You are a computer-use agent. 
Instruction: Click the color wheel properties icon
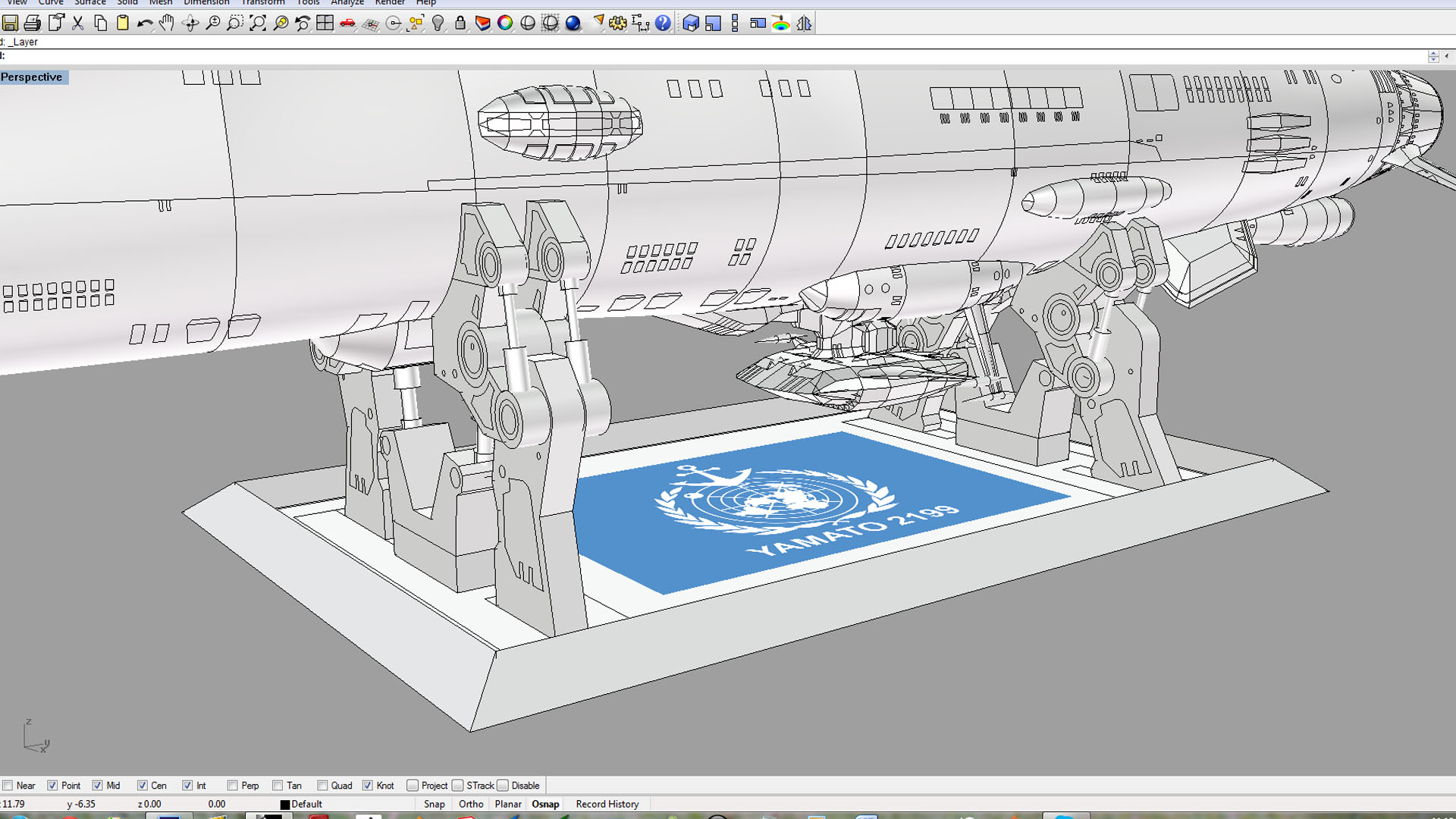pos(505,24)
